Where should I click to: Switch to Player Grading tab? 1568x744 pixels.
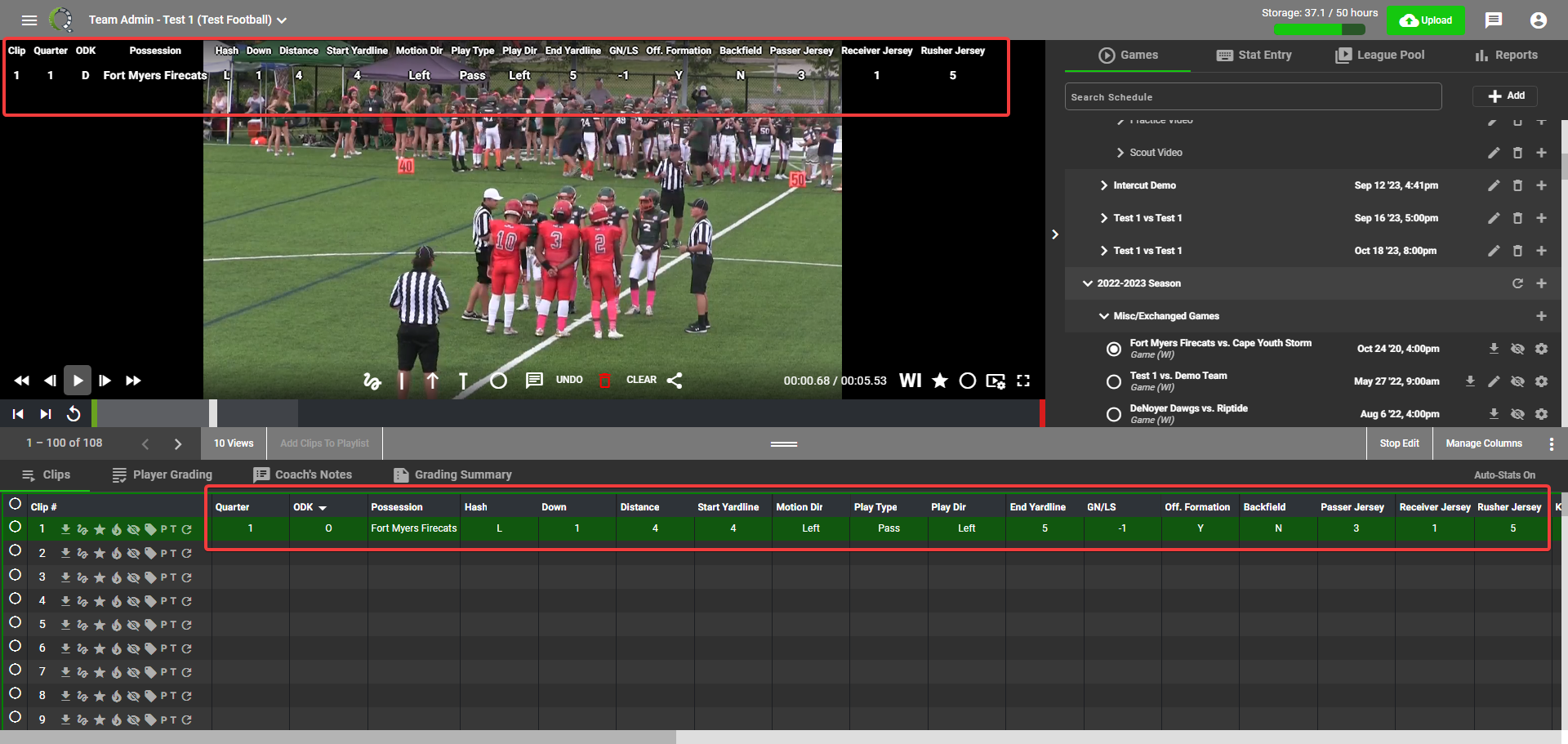coord(163,474)
